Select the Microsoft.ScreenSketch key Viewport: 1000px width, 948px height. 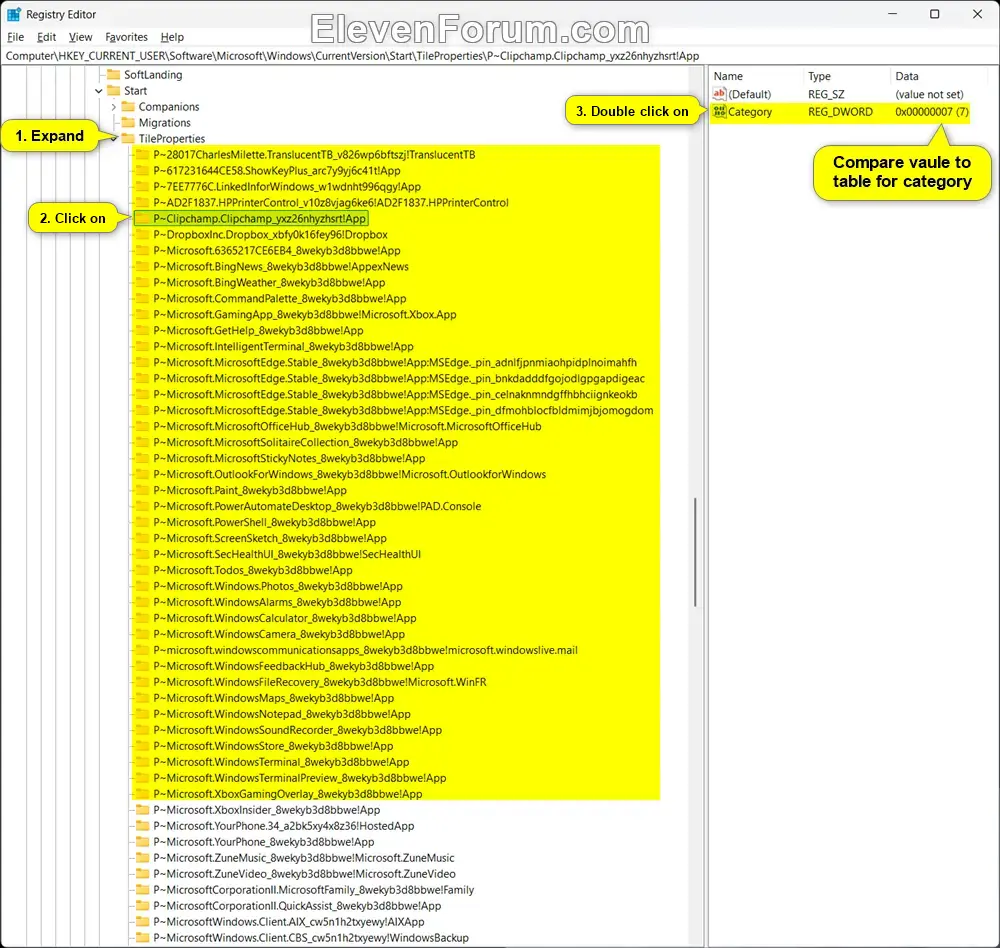[x=270, y=538]
